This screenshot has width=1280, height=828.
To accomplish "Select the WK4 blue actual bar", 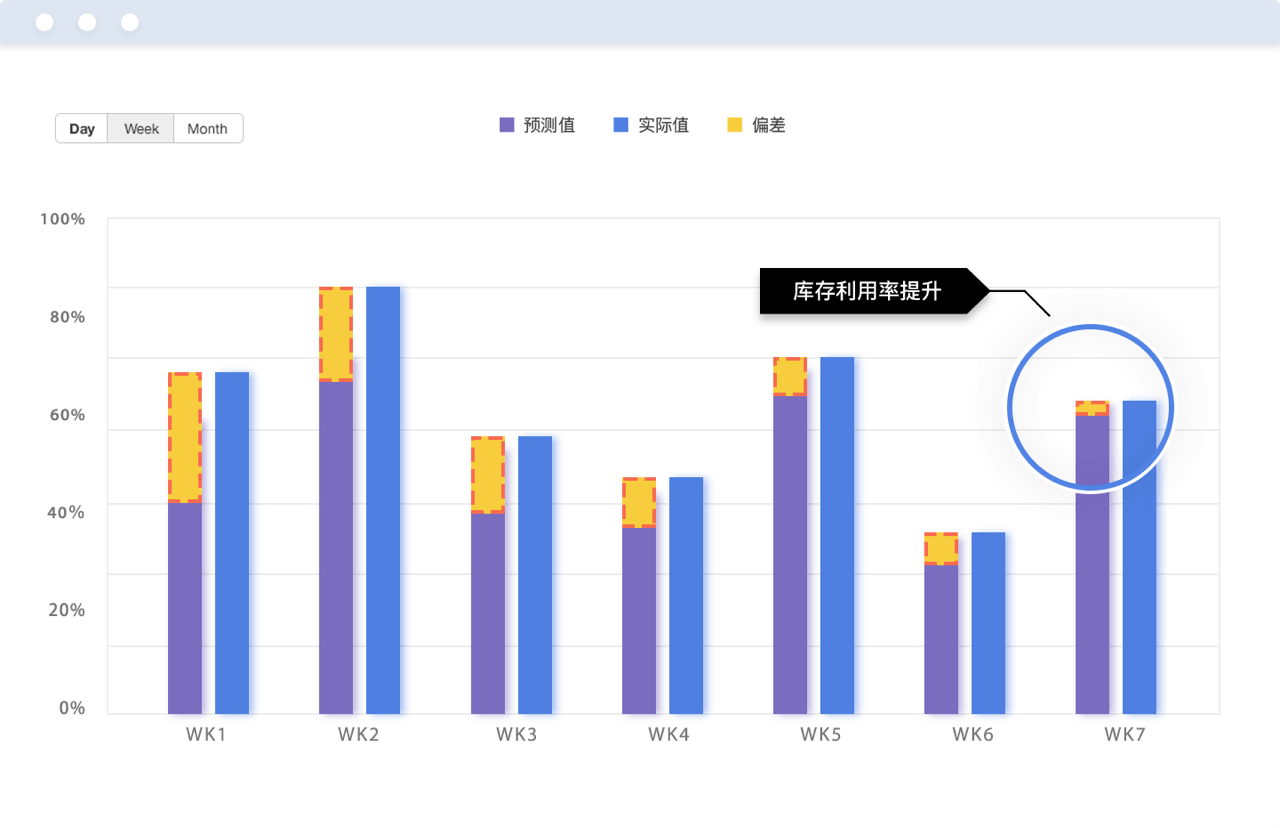I will (x=686, y=595).
